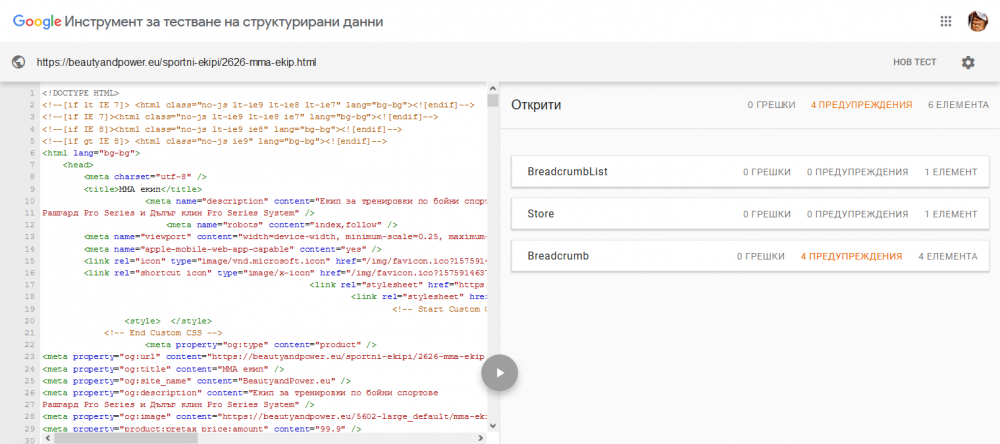
Task: Click the meta robots index,follow line
Action: pos(282,225)
